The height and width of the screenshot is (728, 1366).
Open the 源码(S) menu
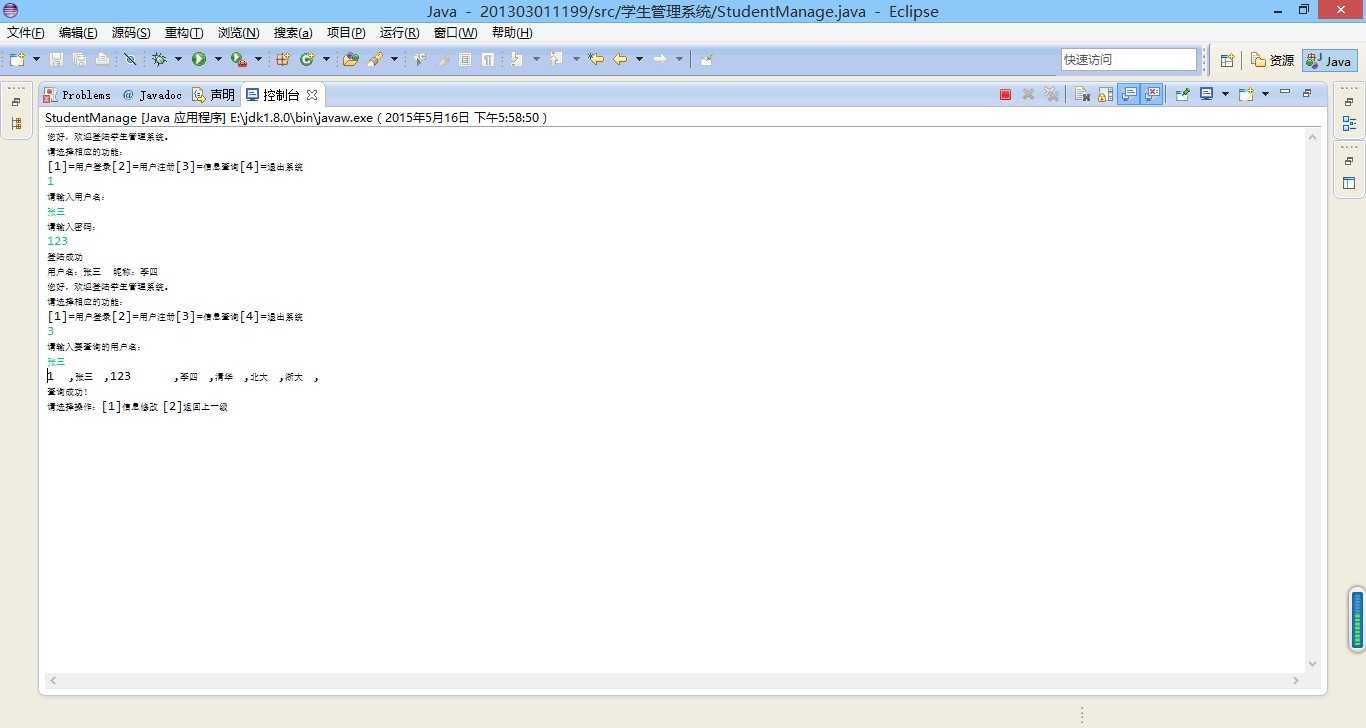[130, 33]
